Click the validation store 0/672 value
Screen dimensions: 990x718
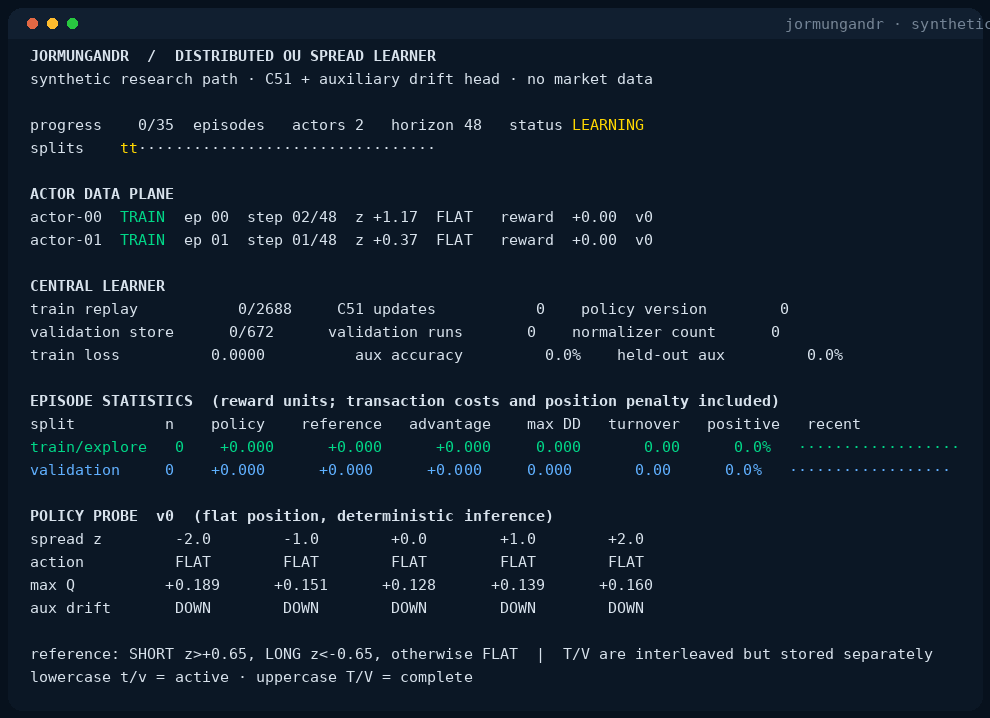click(251, 332)
